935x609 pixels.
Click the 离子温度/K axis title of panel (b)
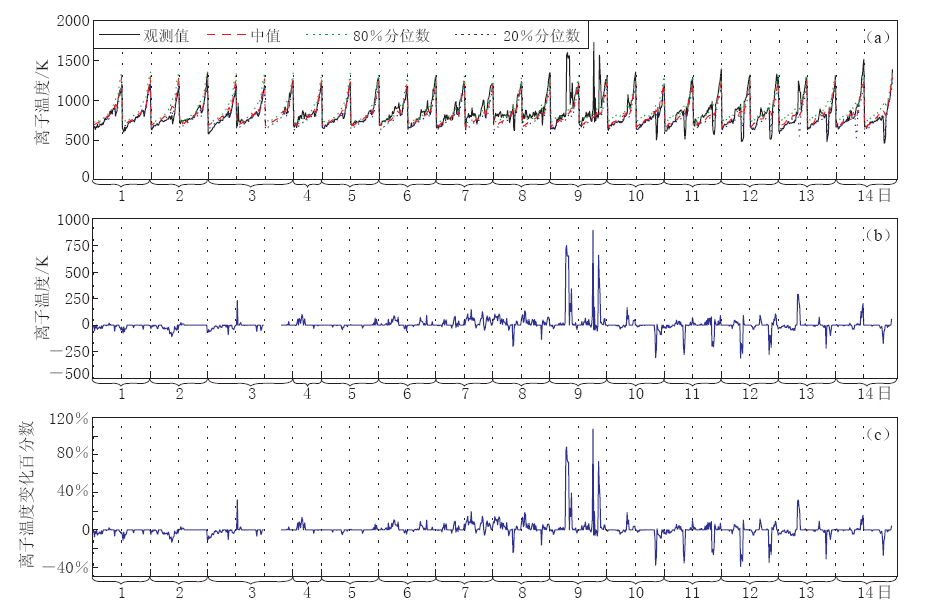click(42, 298)
